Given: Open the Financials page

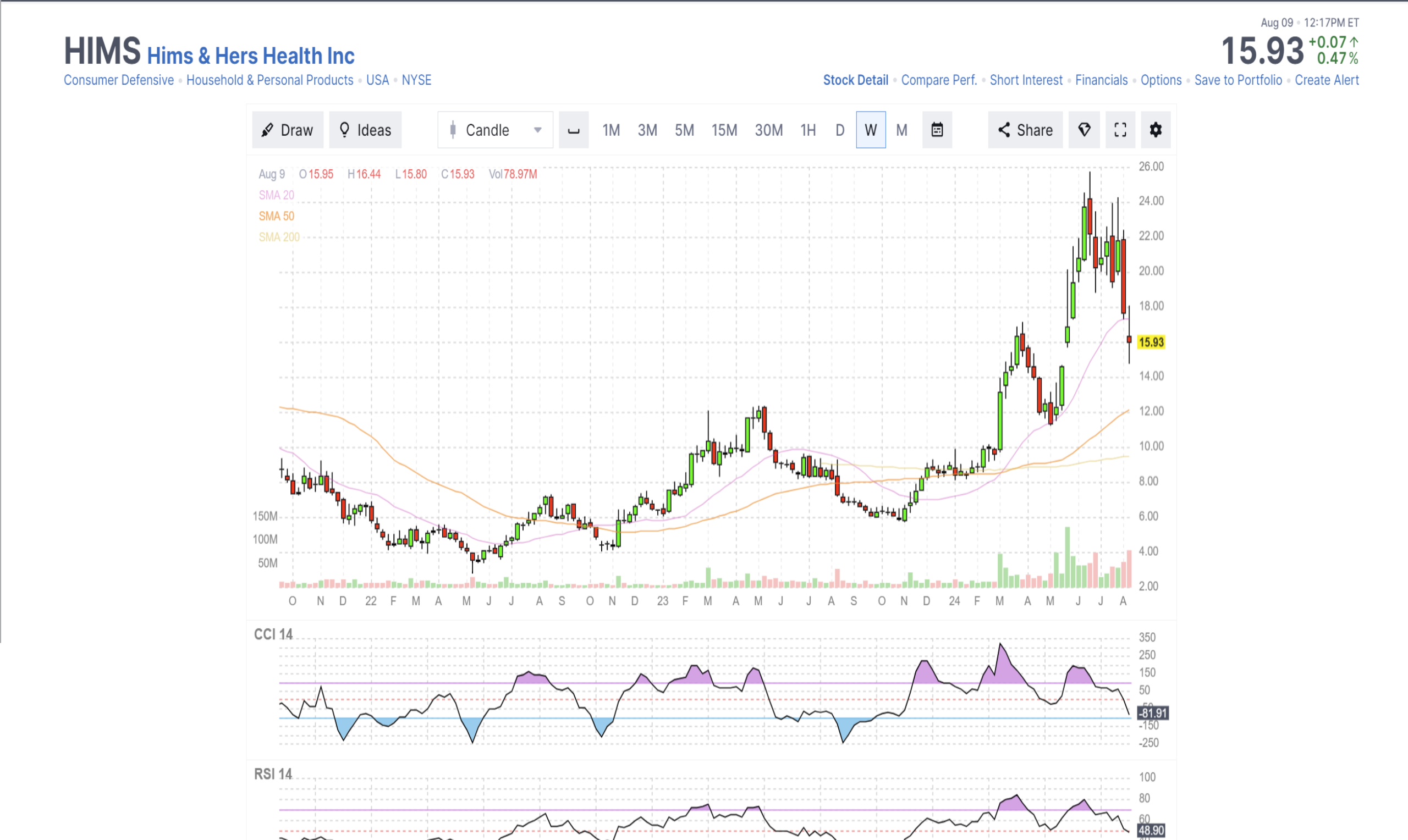Looking at the screenshot, I should [x=1101, y=80].
